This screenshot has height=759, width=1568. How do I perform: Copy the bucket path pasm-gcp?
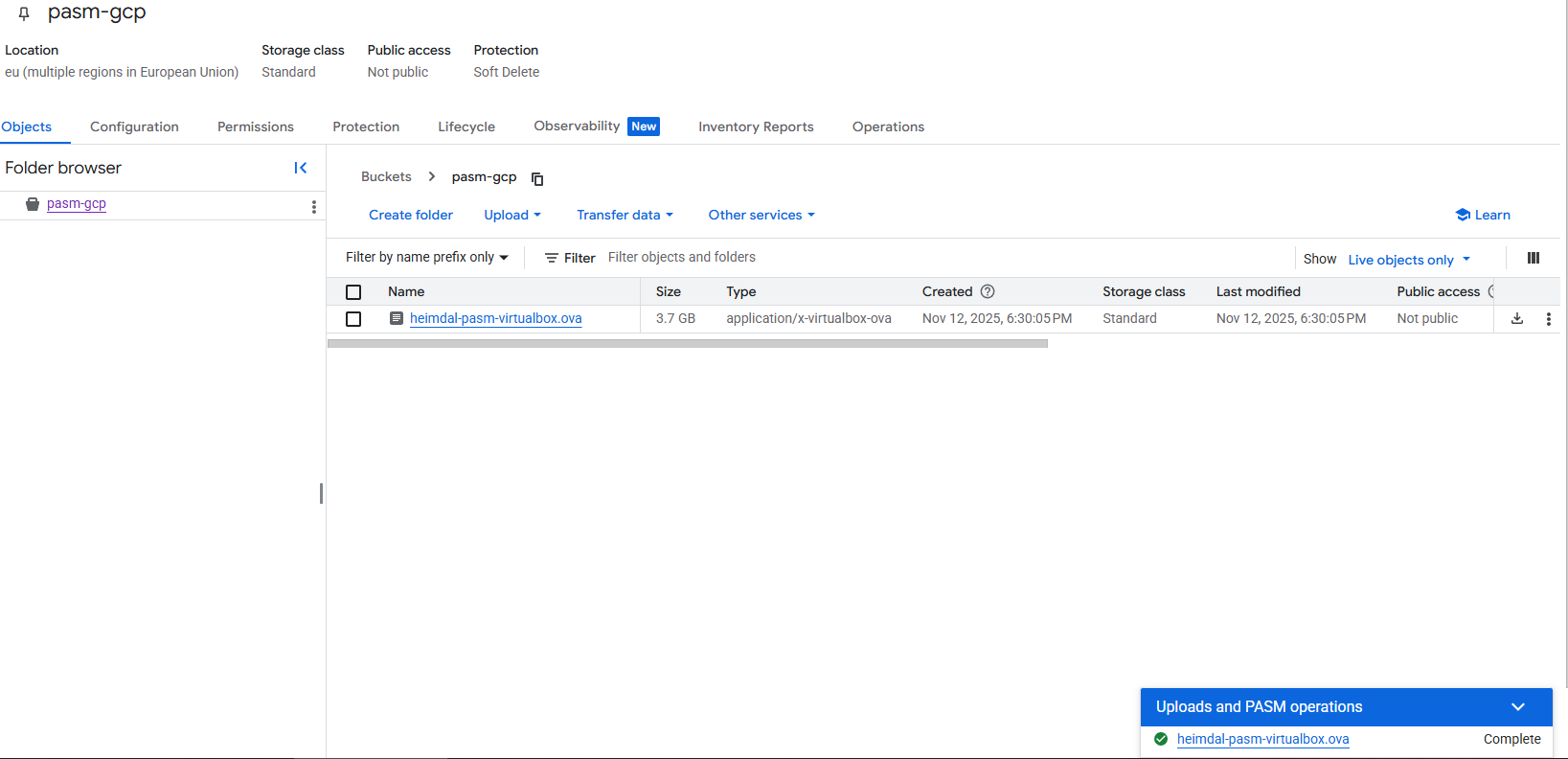click(x=537, y=178)
